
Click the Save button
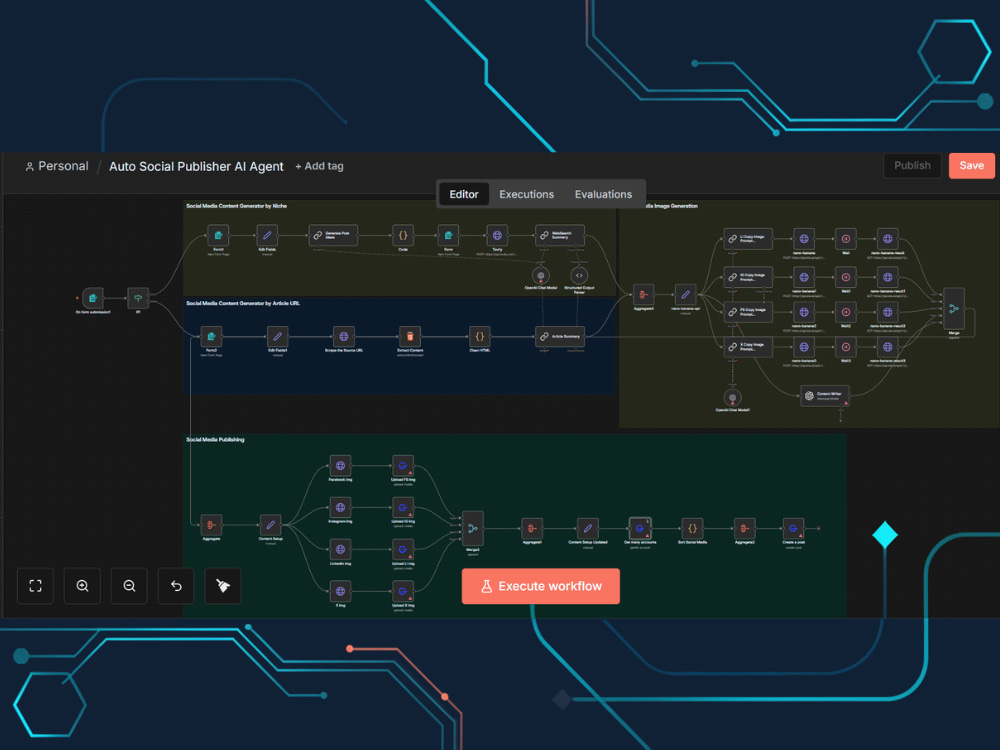[971, 166]
